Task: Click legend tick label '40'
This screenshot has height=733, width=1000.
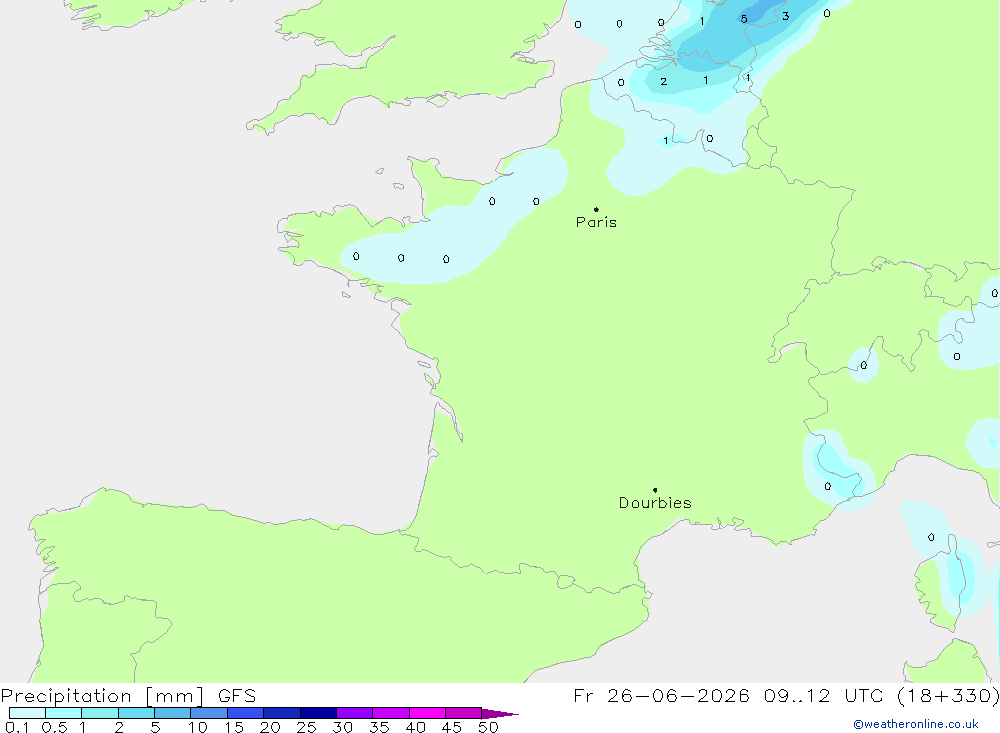Action: pos(415,727)
